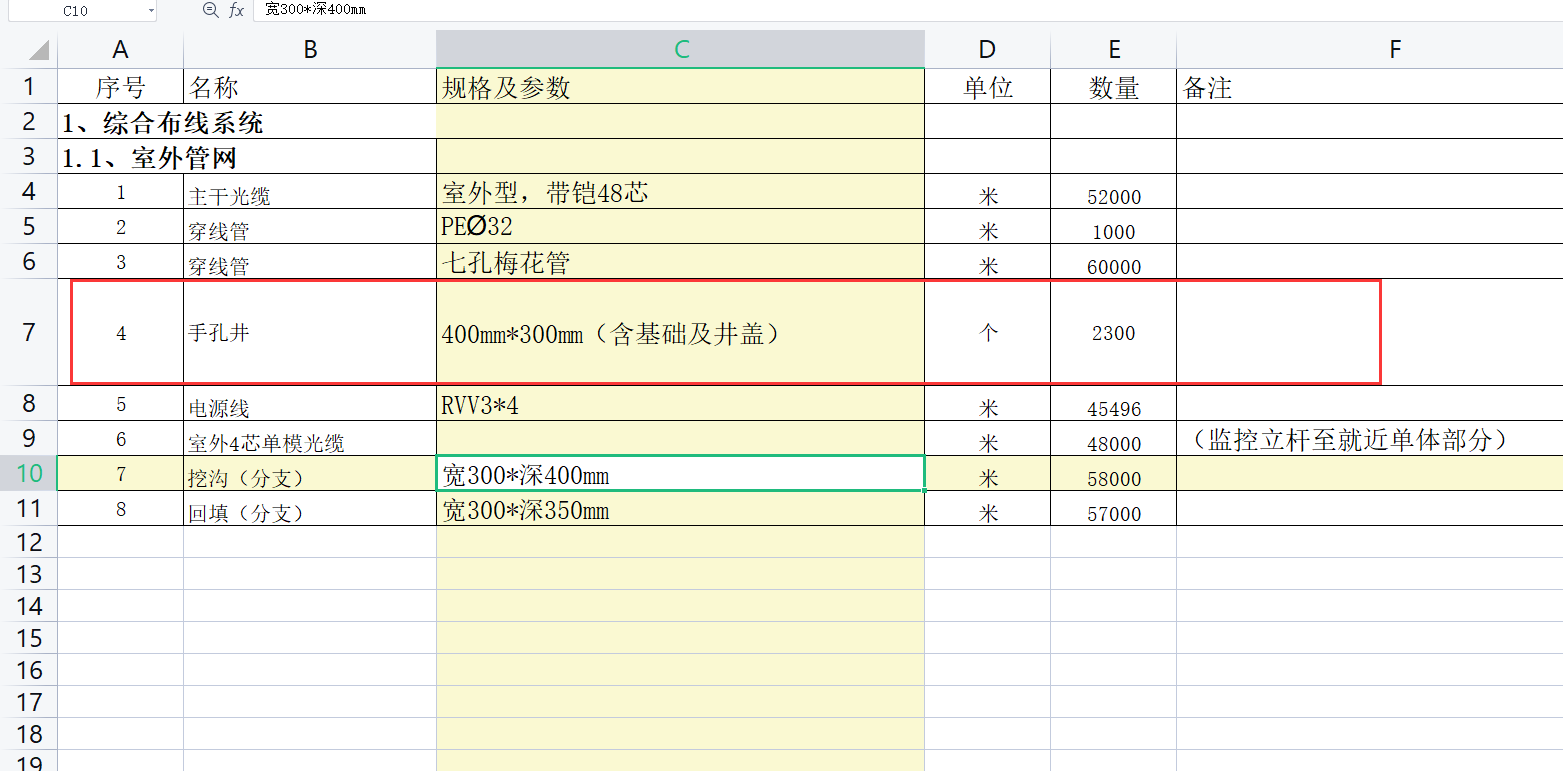Select remark cell （监控立杆至就近单体部分）
Viewport: 1563px width, 771px height.
[x=1370, y=439]
